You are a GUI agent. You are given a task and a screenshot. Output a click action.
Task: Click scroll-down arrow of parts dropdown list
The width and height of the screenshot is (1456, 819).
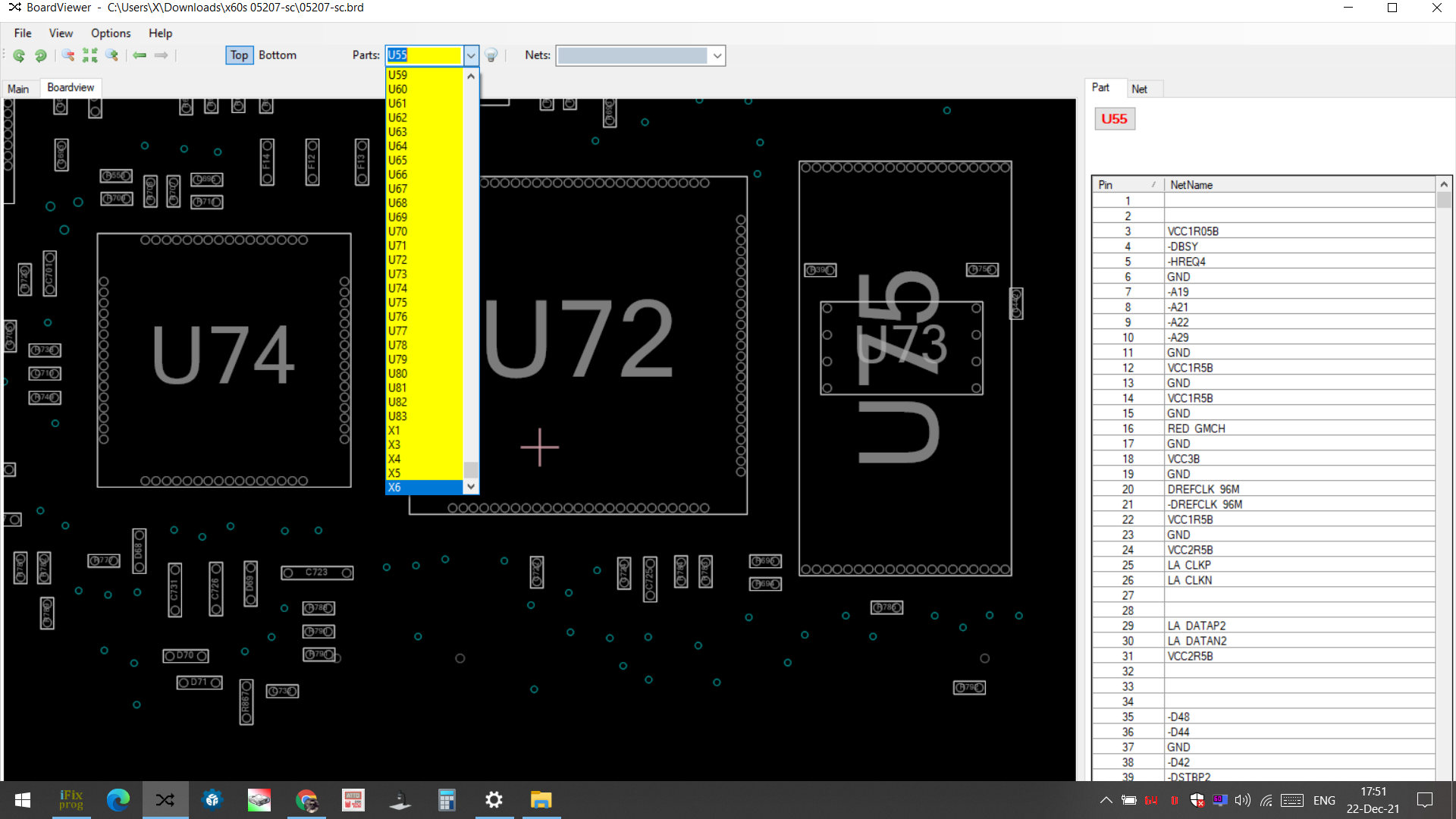click(471, 487)
